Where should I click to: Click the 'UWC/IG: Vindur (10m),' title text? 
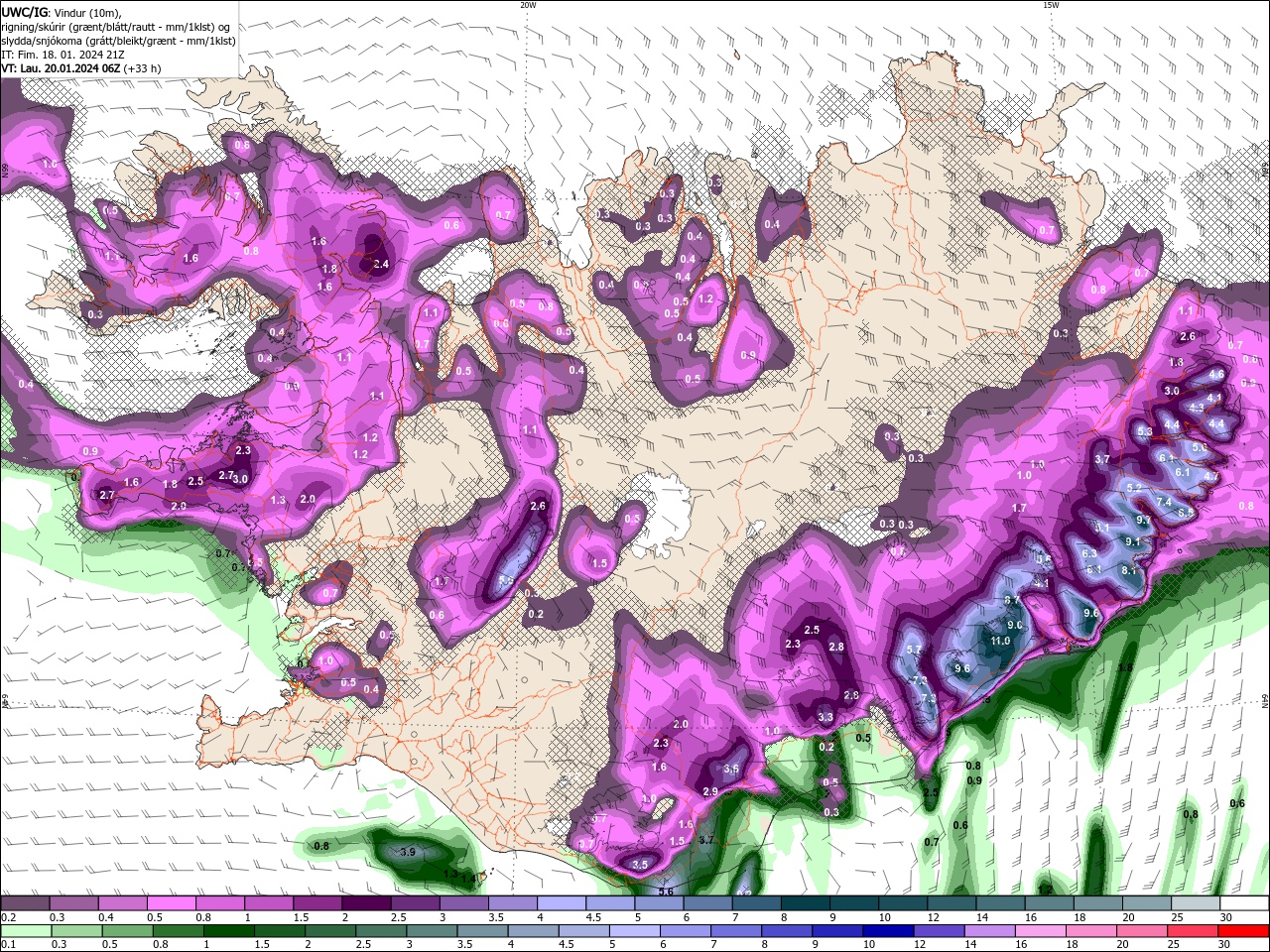pyautogui.click(x=62, y=12)
